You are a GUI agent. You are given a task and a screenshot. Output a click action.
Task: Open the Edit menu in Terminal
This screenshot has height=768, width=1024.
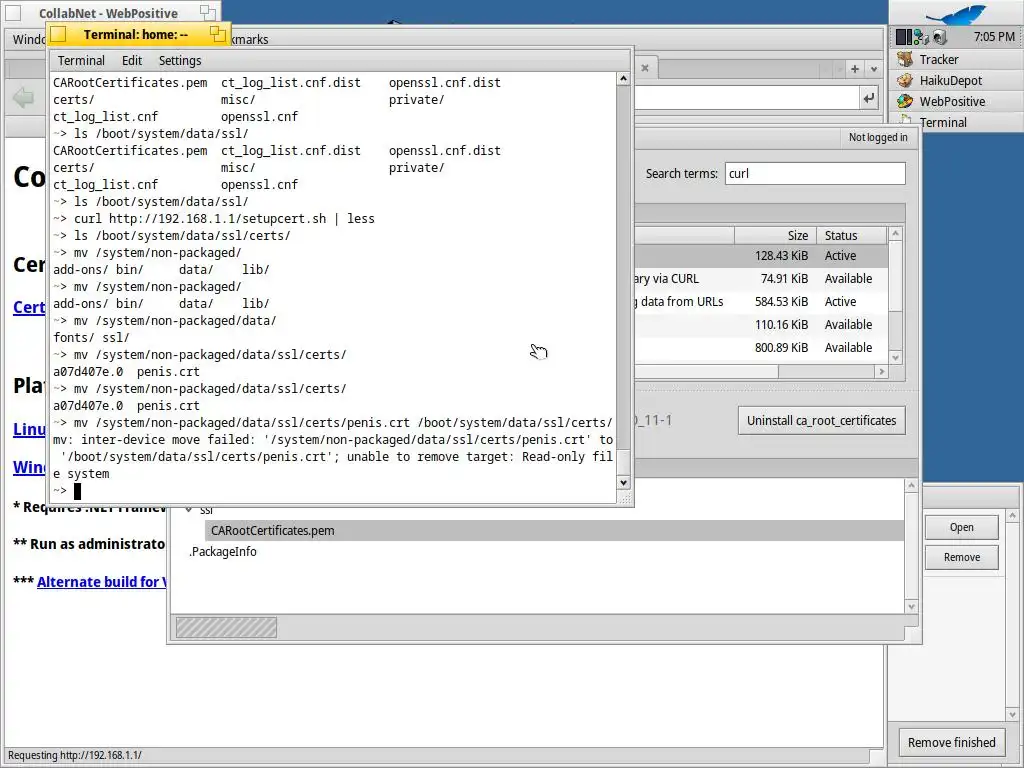point(132,61)
